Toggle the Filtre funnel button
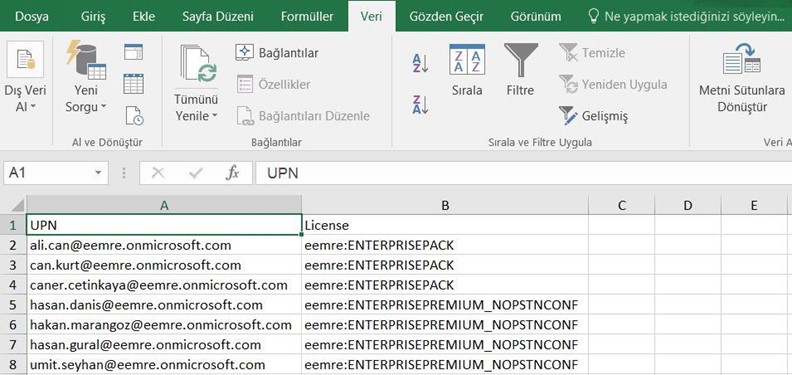This screenshot has width=792, height=375. (x=520, y=71)
